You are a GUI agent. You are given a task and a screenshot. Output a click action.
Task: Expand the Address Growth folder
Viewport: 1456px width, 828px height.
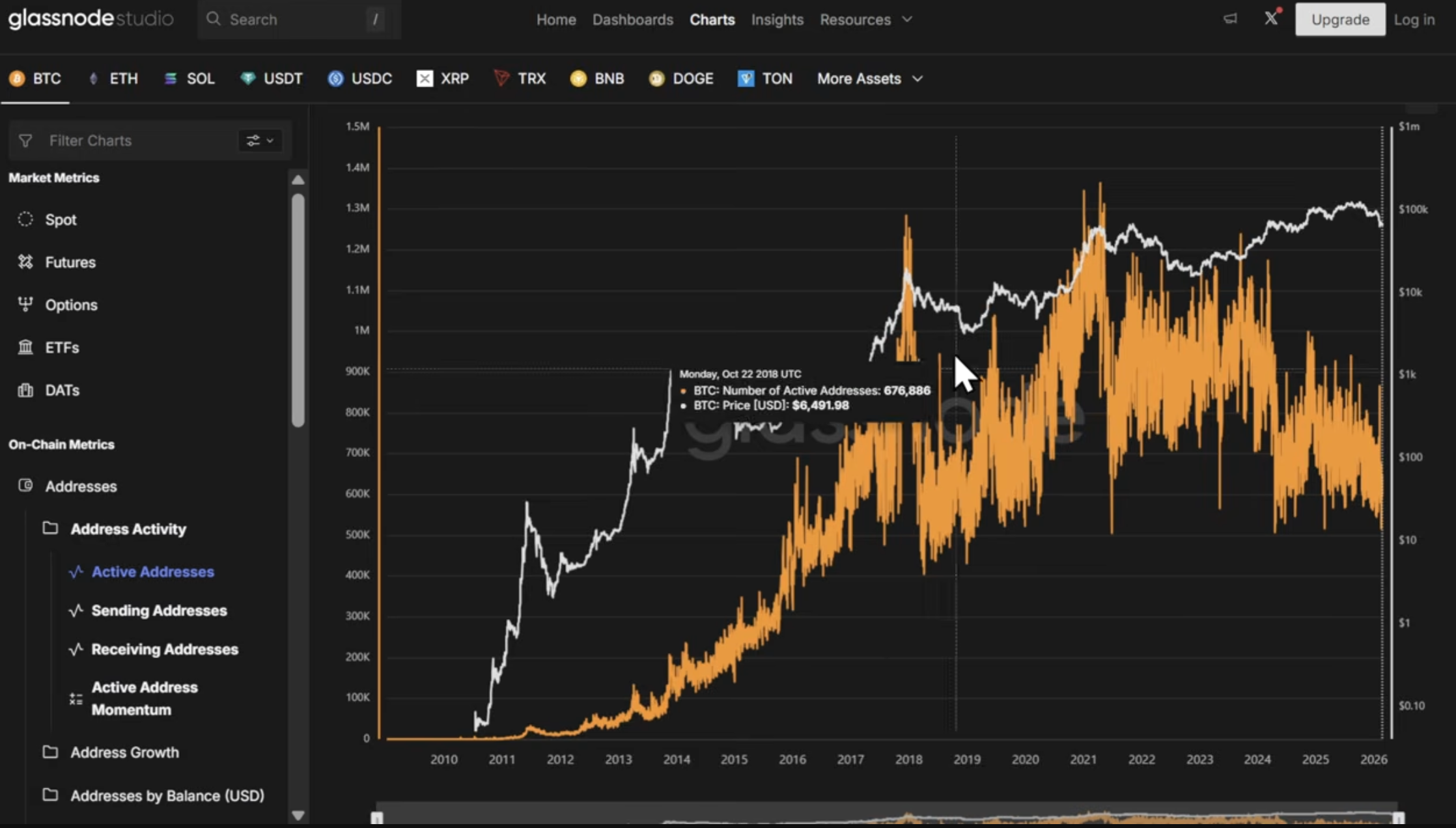[x=50, y=752]
